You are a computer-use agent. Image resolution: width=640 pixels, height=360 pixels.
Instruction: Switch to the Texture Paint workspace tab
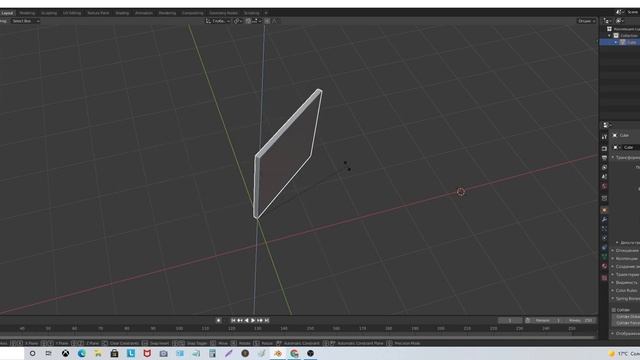pyautogui.click(x=98, y=13)
